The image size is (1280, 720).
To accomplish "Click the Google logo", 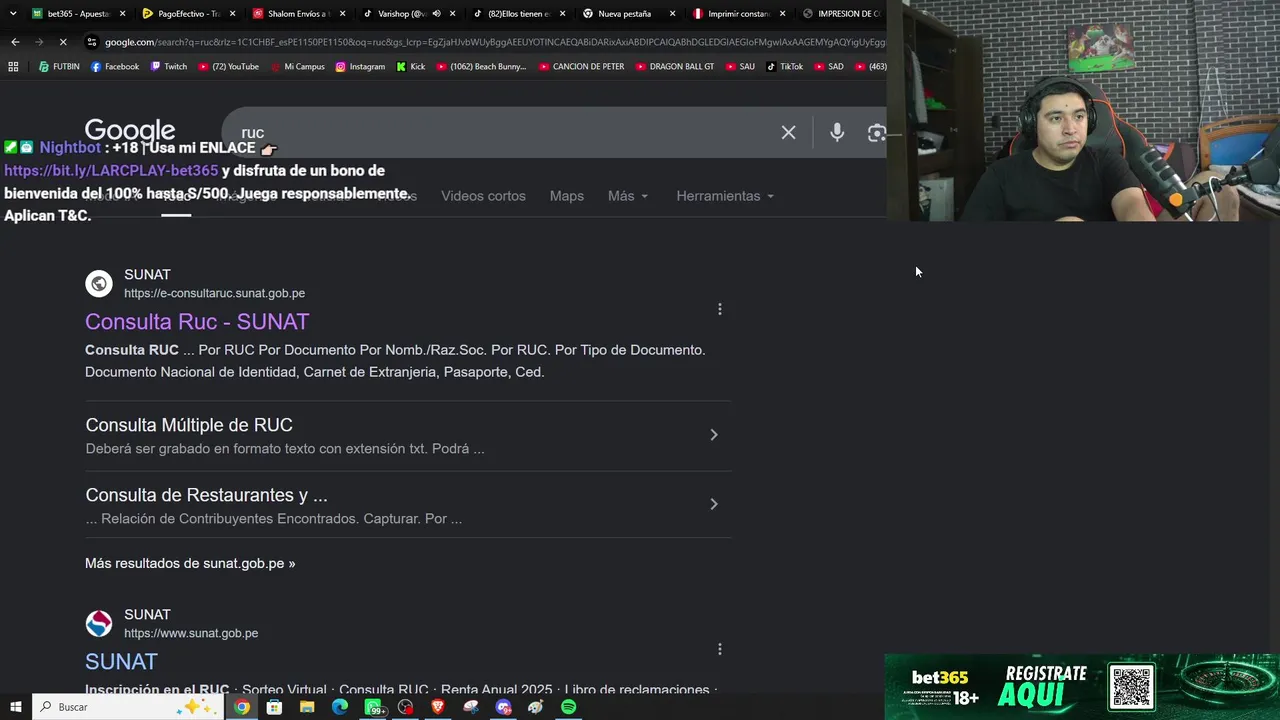I will [130, 131].
